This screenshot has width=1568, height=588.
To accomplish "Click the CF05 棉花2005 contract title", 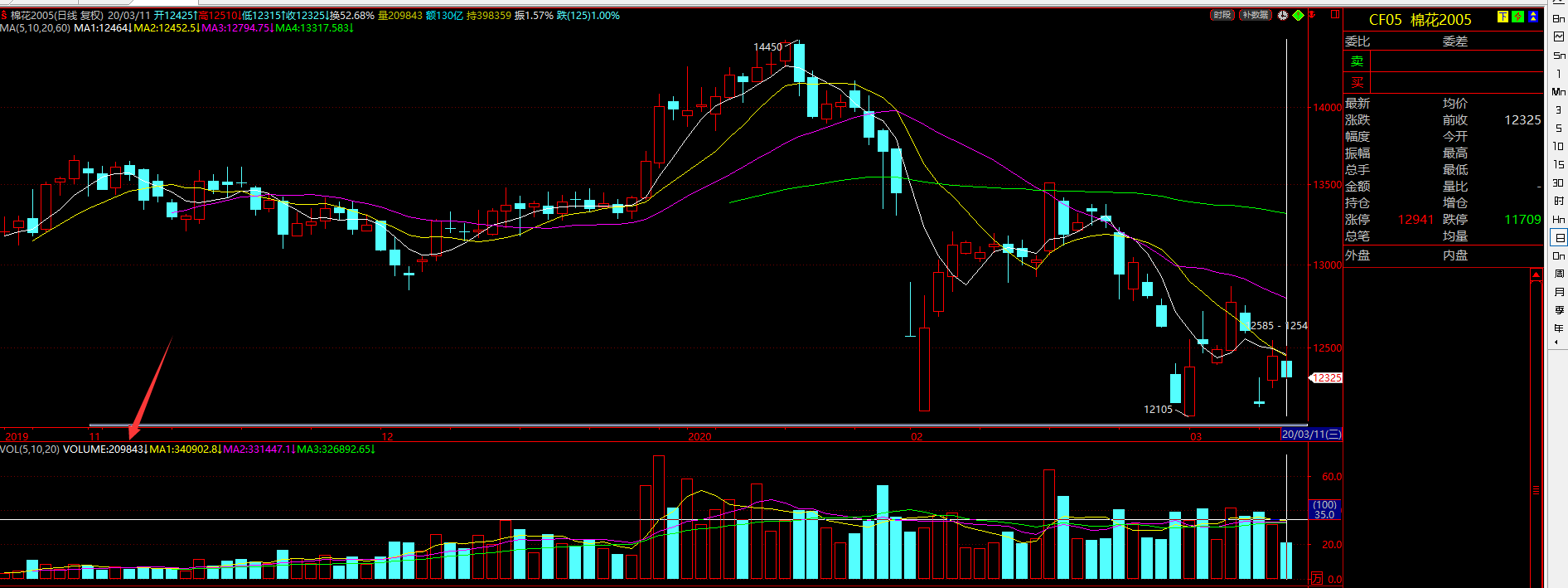I will coord(1420,20).
